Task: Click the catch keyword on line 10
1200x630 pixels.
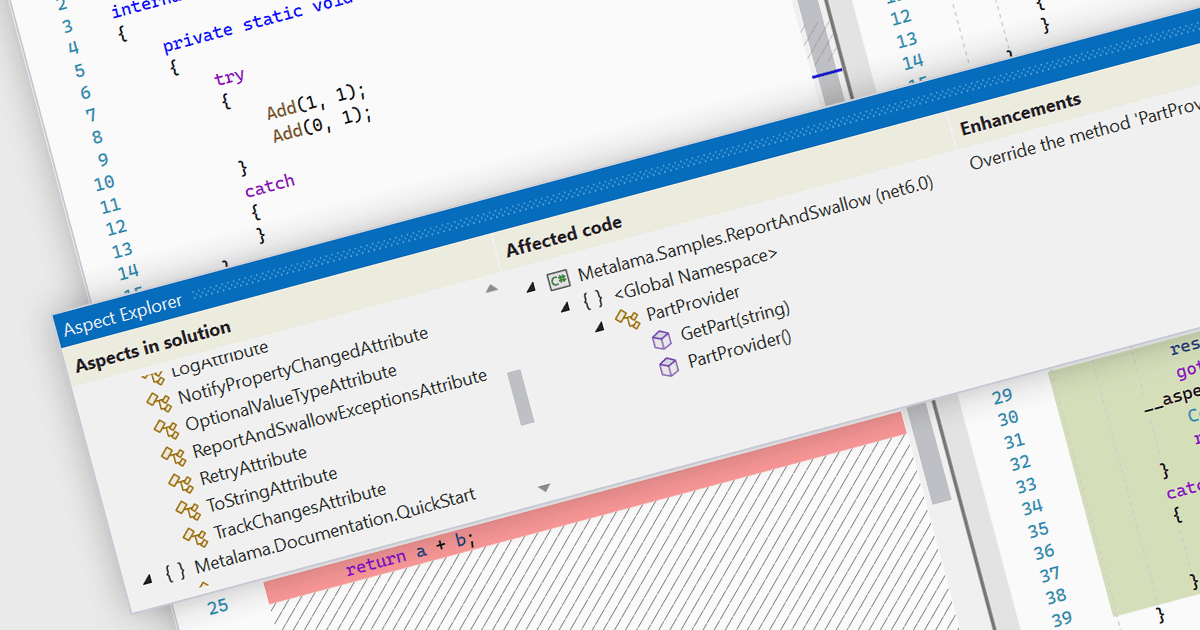Action: (270, 183)
